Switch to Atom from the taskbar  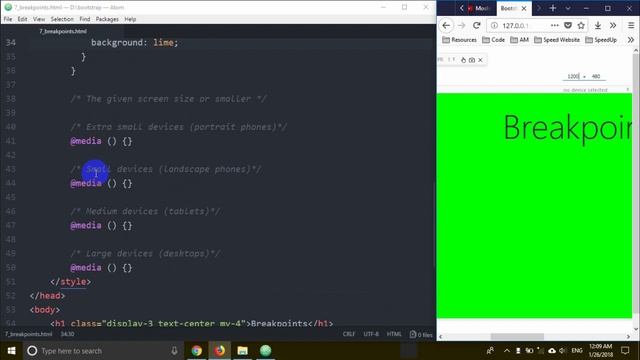265,351
